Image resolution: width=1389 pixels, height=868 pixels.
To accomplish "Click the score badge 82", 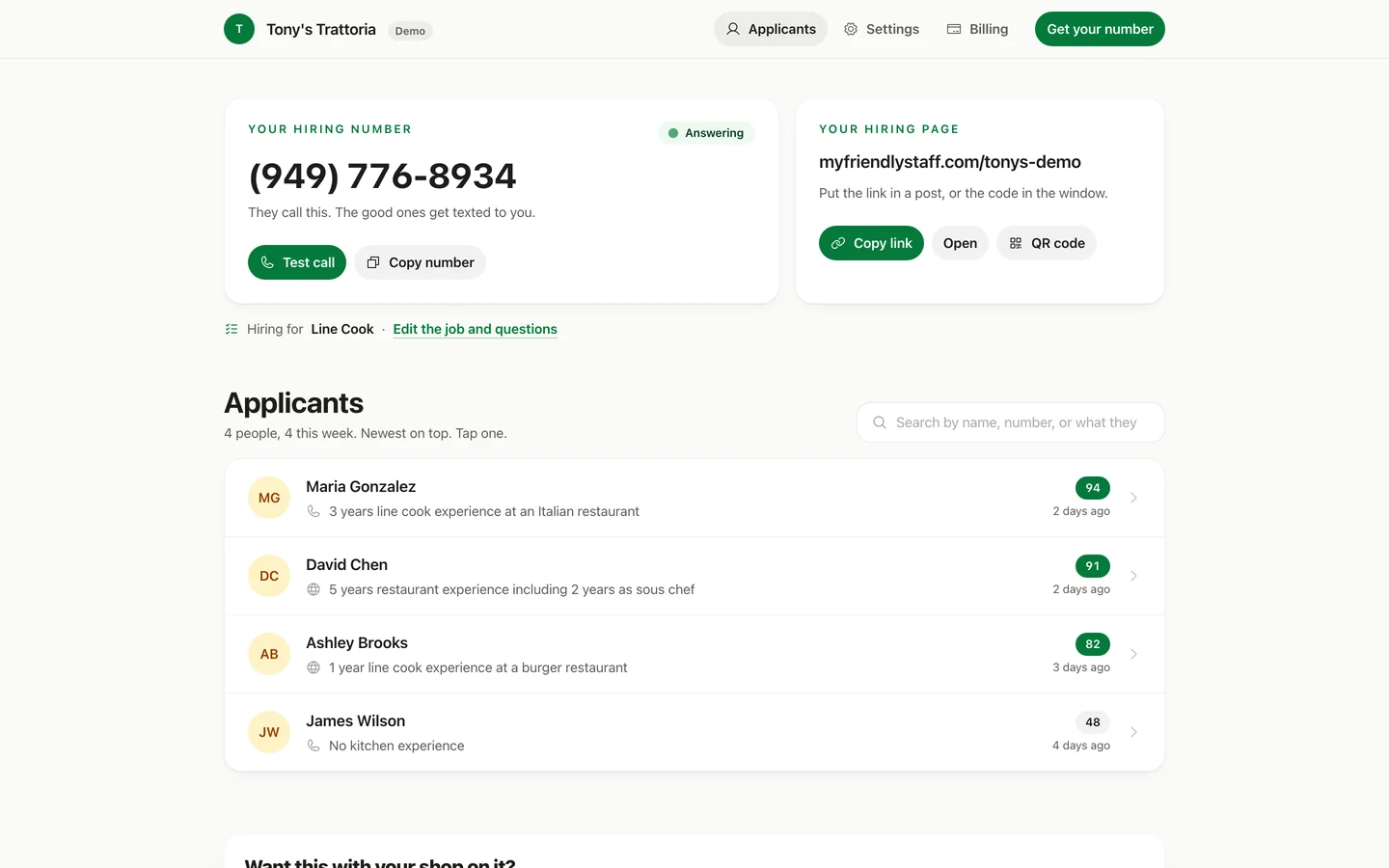I will pos(1093,644).
